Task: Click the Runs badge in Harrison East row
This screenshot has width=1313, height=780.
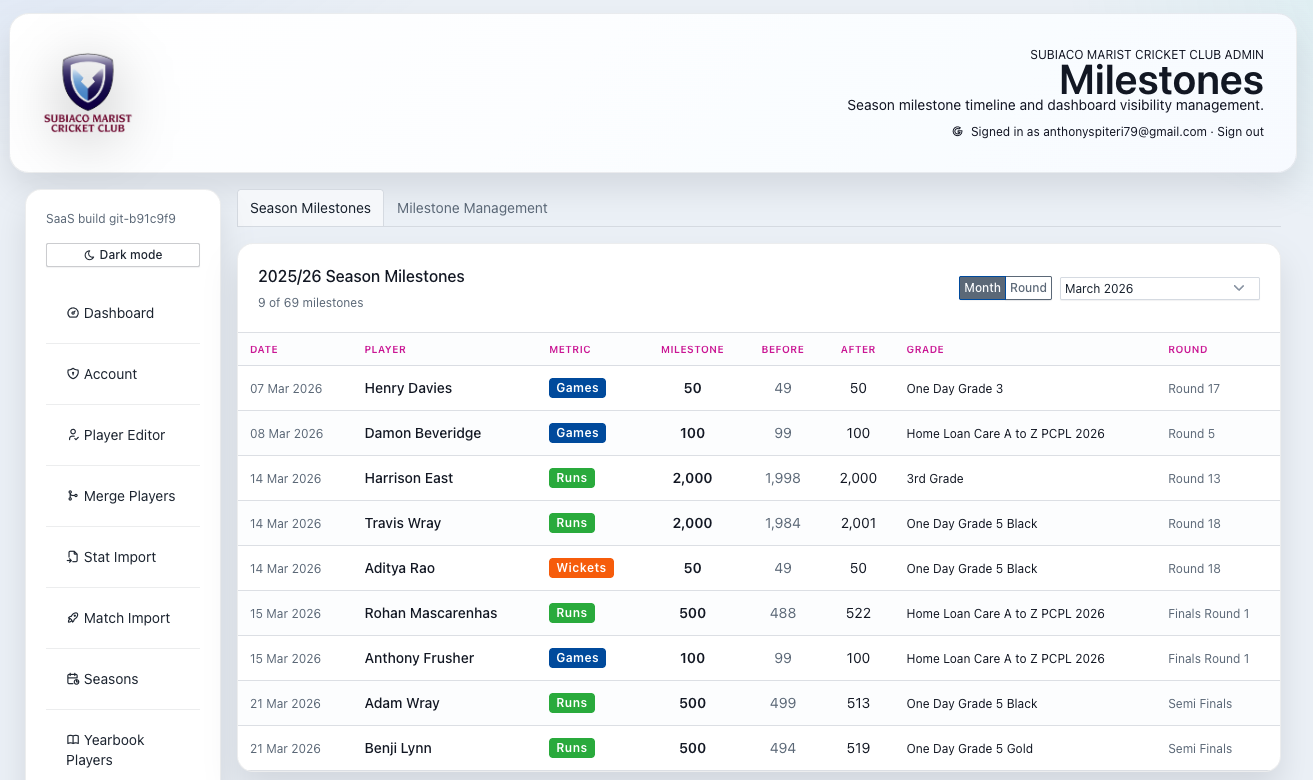Action: pos(572,478)
